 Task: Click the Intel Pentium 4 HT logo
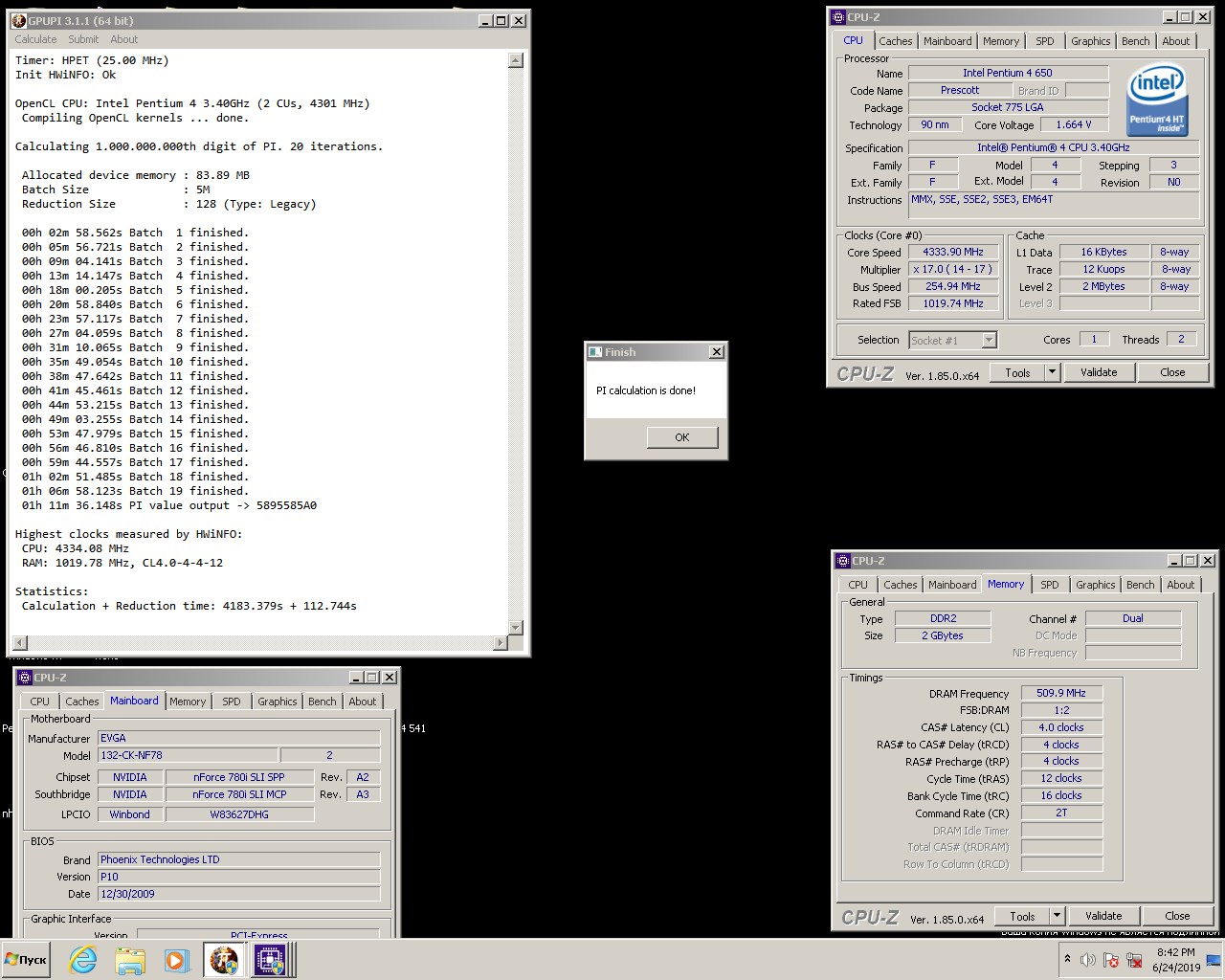(x=1157, y=100)
